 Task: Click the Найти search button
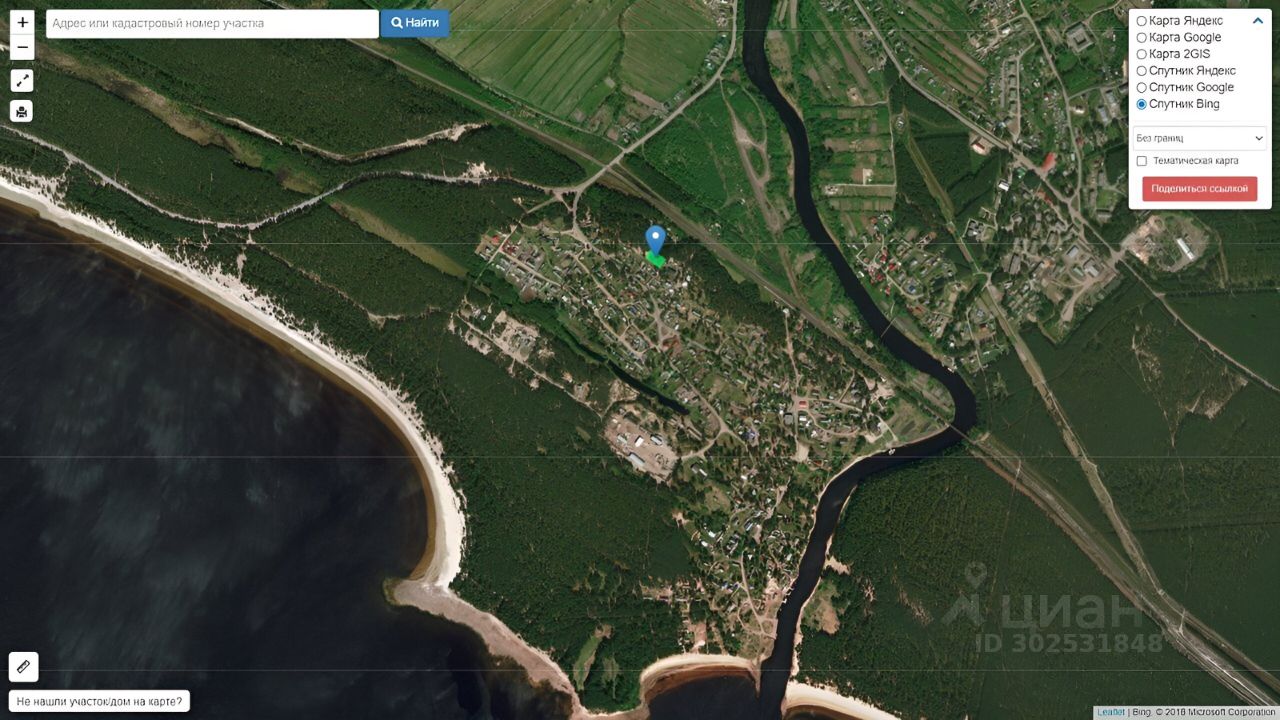click(x=415, y=23)
